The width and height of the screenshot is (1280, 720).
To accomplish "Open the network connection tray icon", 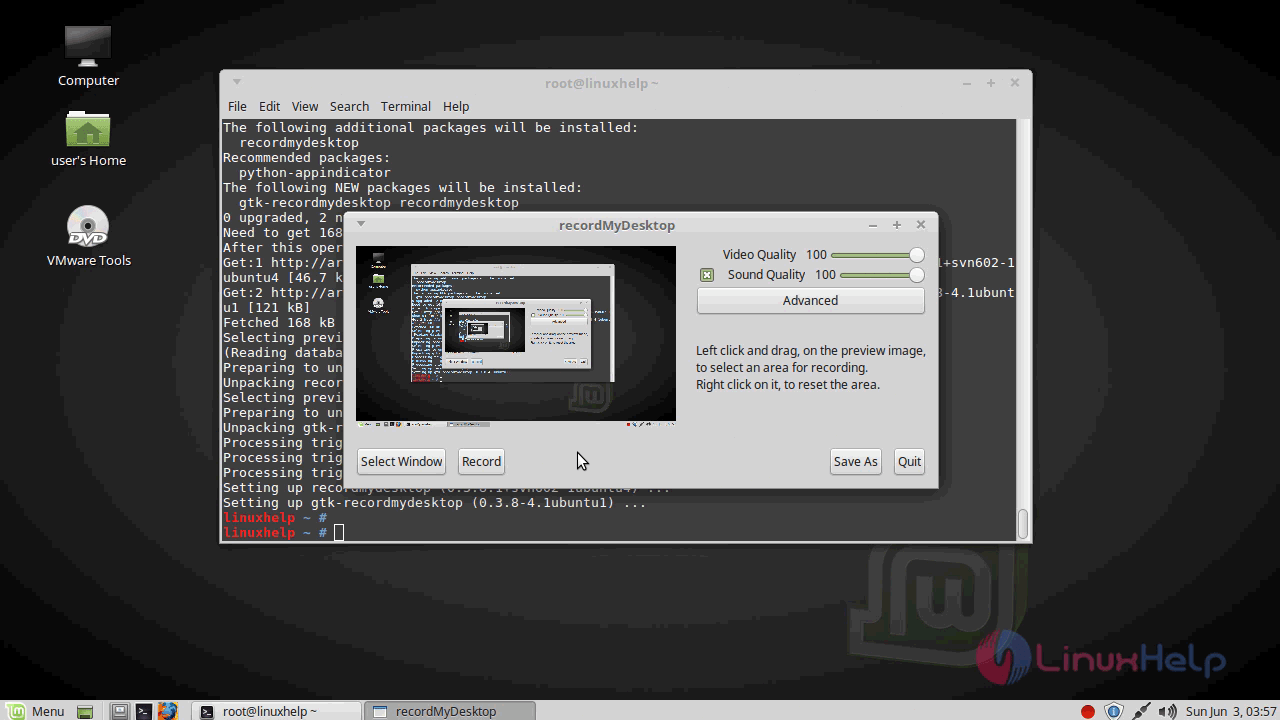I will coord(1141,712).
